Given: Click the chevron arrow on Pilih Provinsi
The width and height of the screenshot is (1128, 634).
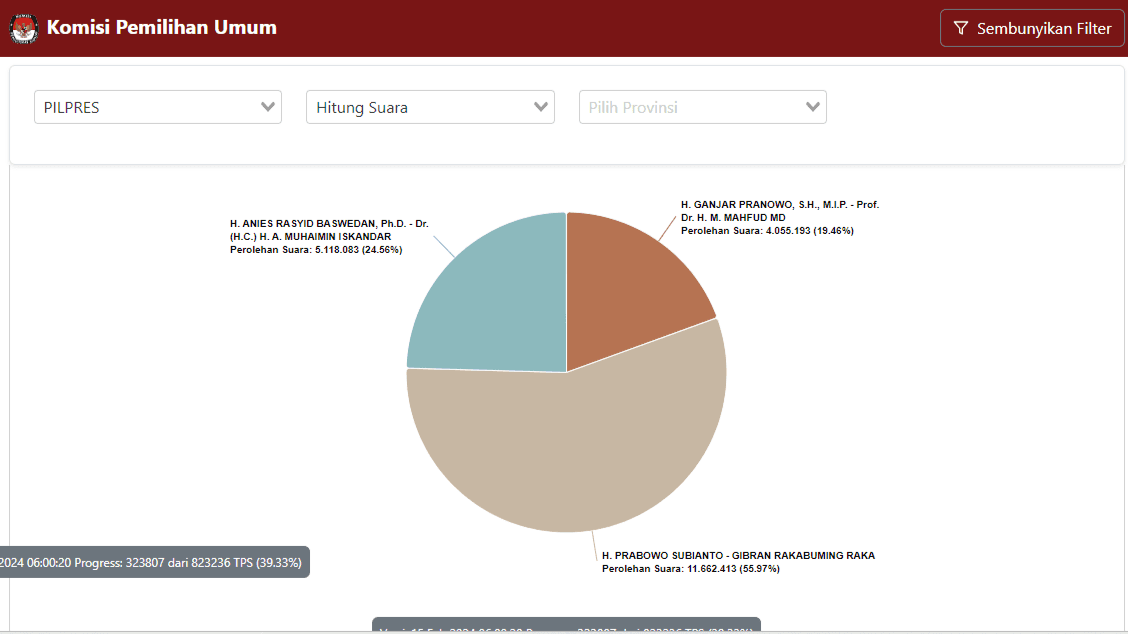Looking at the screenshot, I should coord(813,107).
